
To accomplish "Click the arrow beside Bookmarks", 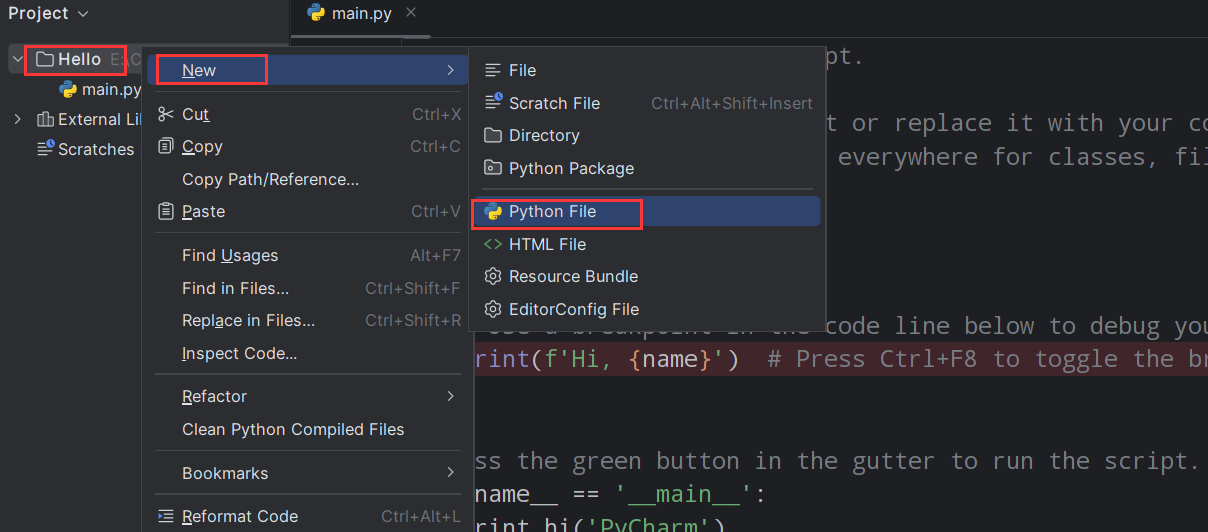I will pos(451,473).
